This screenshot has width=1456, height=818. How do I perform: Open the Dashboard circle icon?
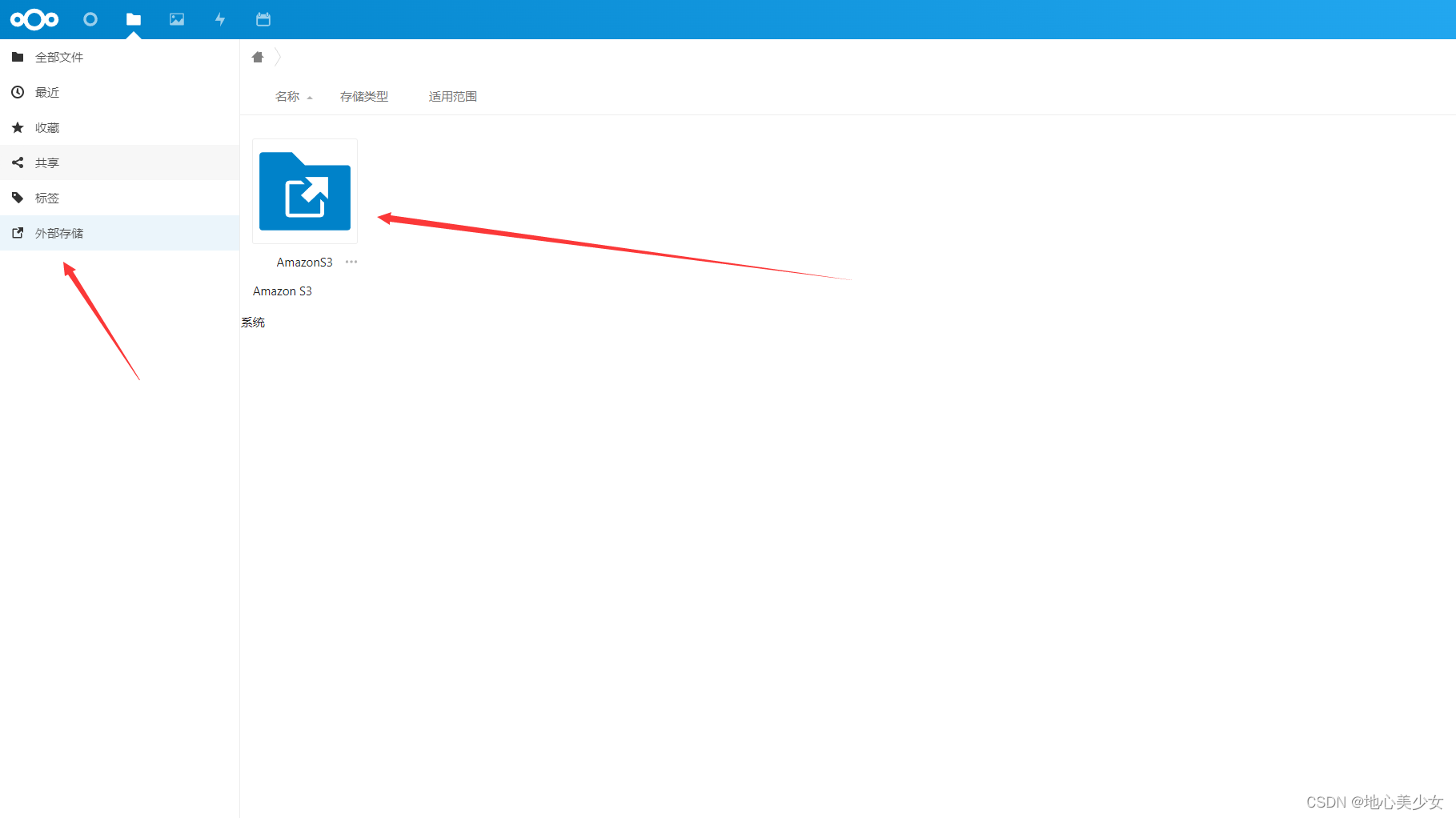[90, 19]
